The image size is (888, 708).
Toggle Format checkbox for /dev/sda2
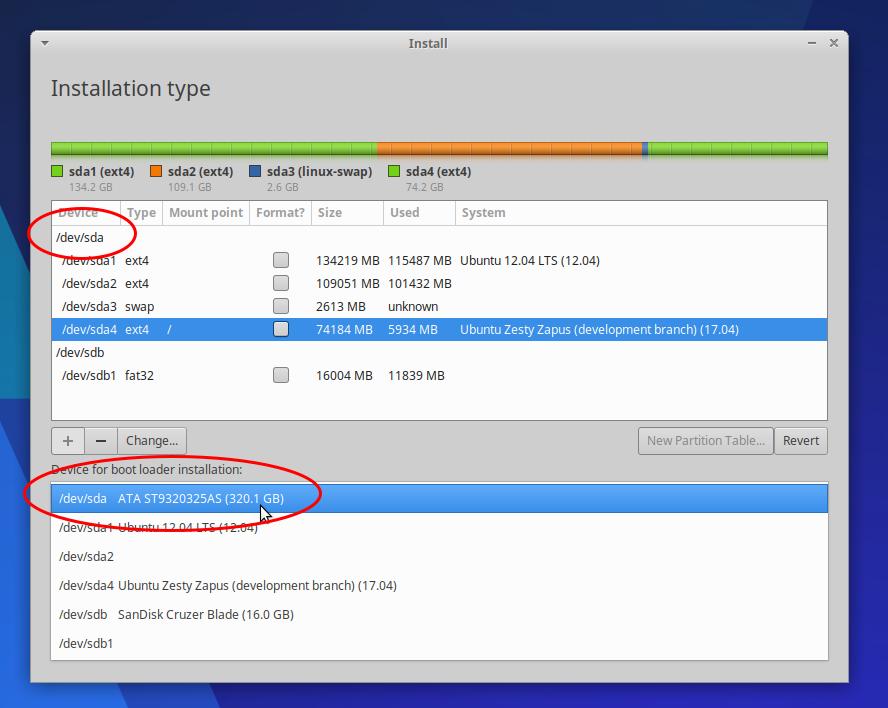[x=281, y=283]
